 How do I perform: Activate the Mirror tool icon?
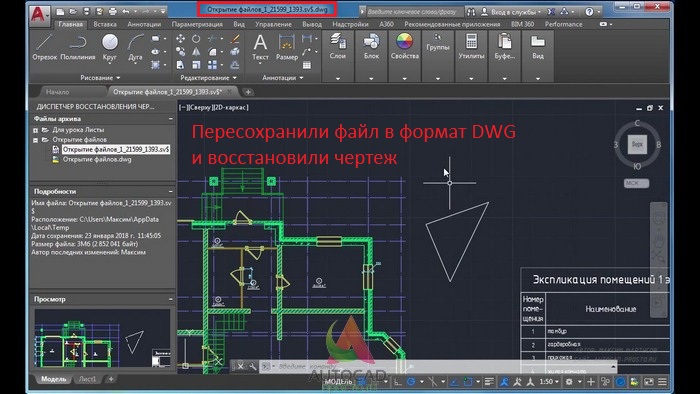click(x=196, y=52)
